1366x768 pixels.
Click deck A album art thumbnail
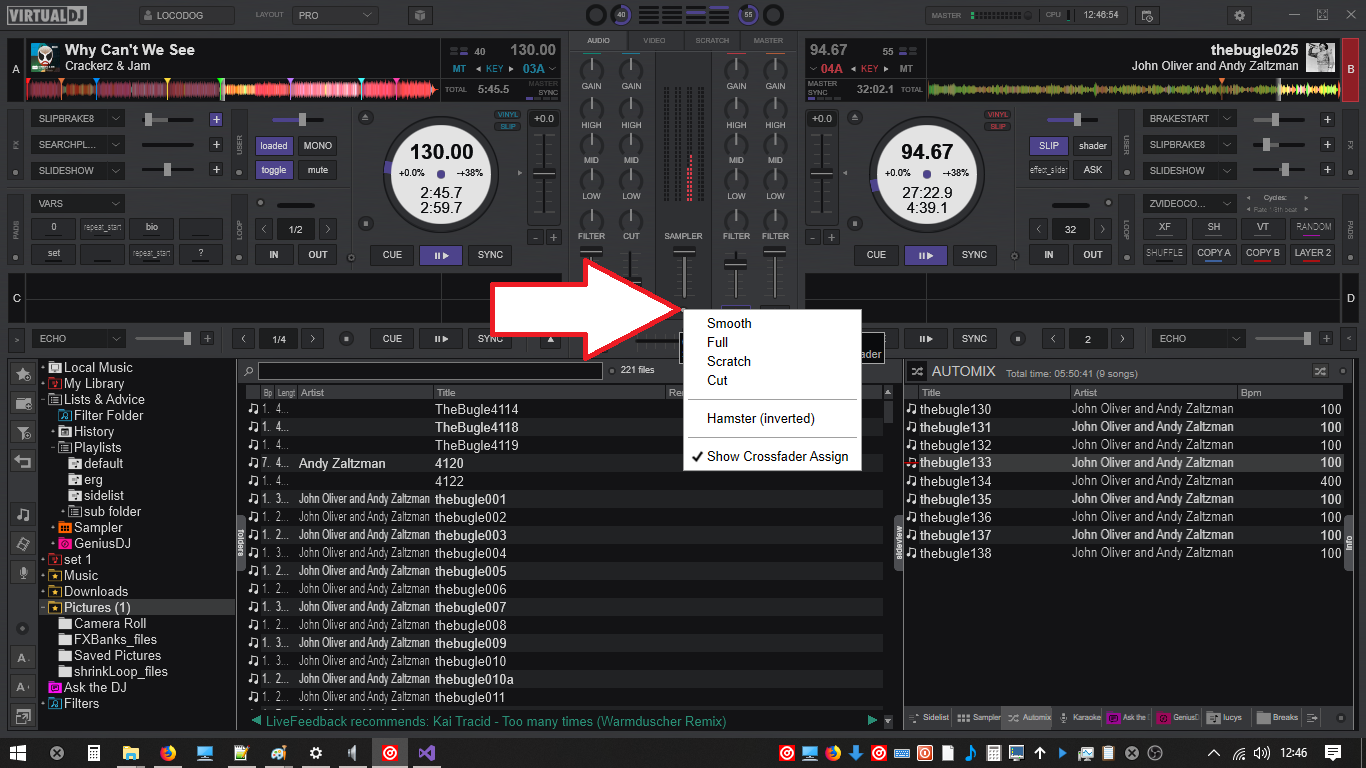[43, 57]
